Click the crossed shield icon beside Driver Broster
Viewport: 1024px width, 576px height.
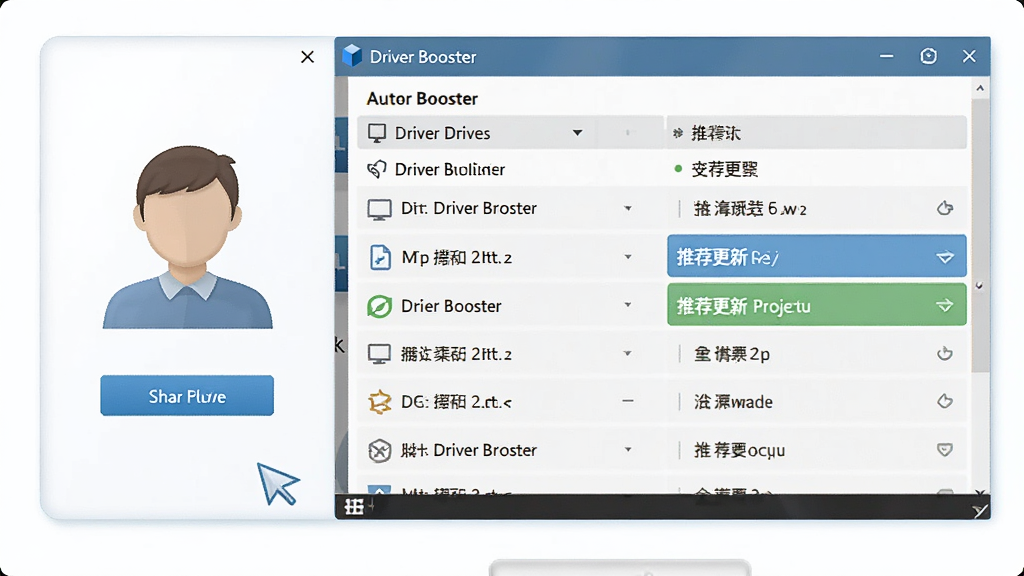[379, 450]
